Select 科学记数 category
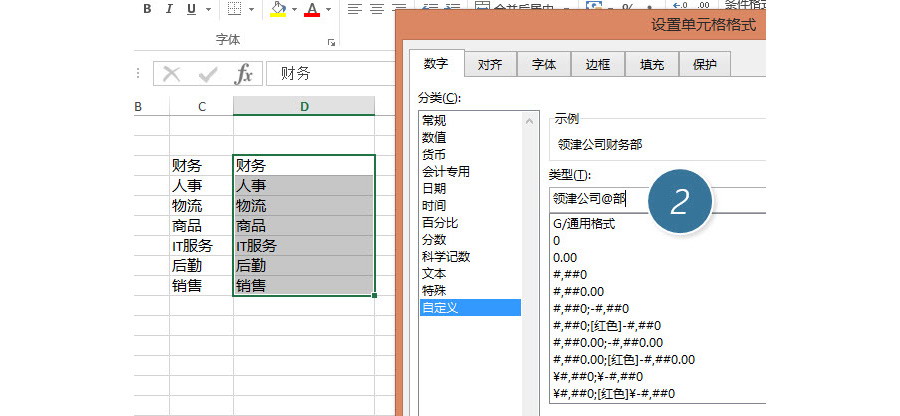900x416 pixels. [470, 256]
